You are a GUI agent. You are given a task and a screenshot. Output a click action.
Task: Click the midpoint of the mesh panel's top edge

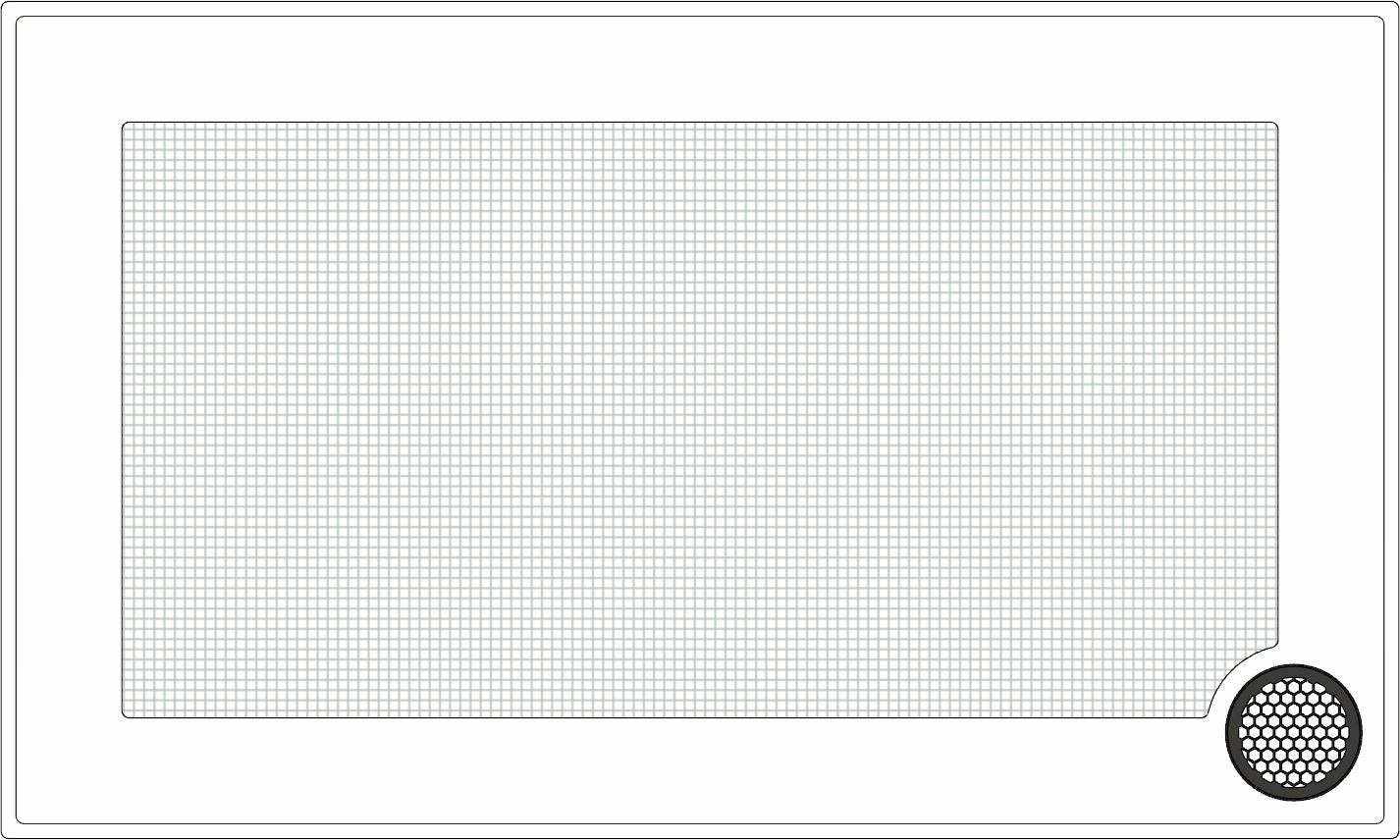tap(700, 122)
